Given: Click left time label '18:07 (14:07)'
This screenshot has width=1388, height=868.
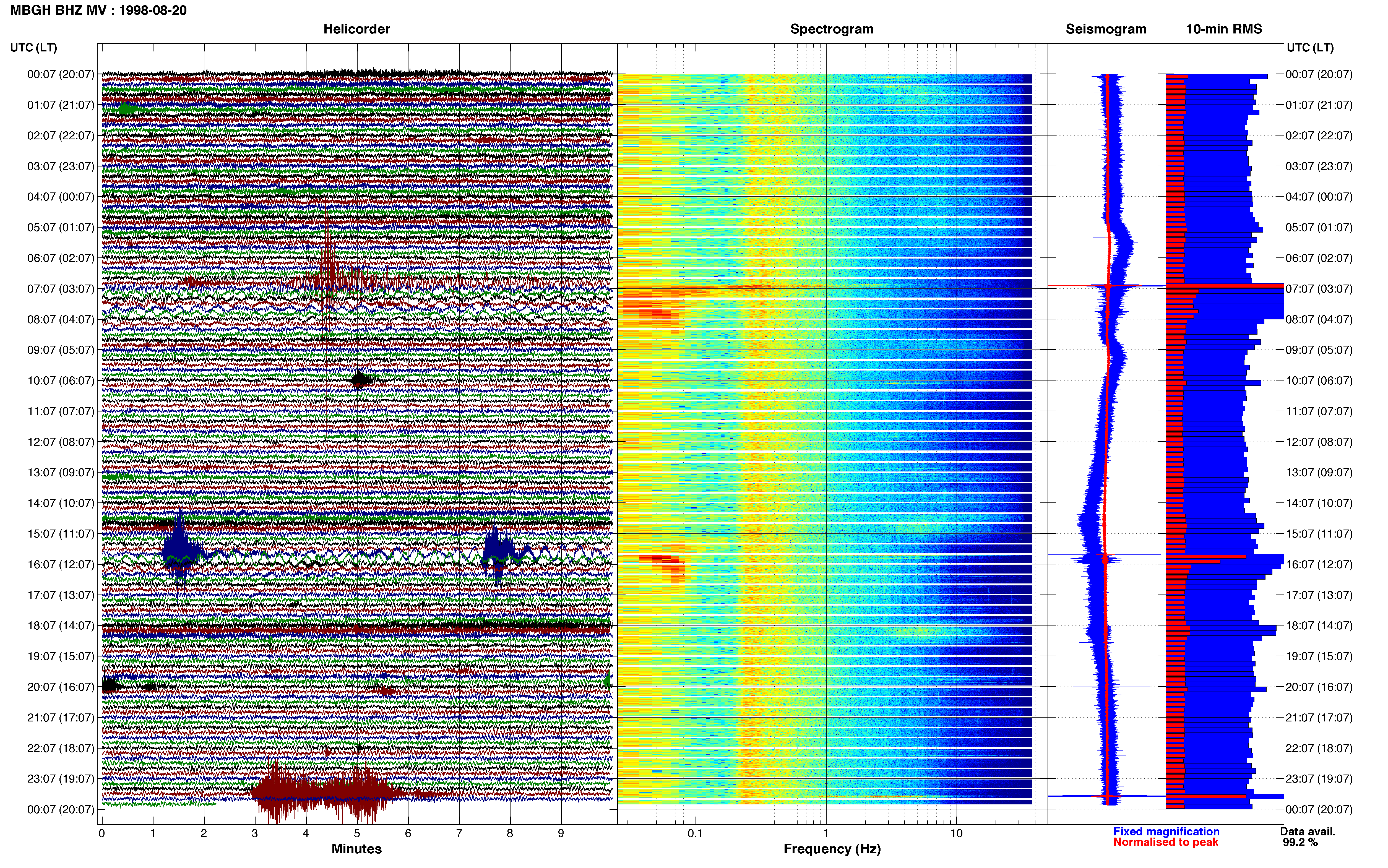Looking at the screenshot, I should (x=61, y=626).
